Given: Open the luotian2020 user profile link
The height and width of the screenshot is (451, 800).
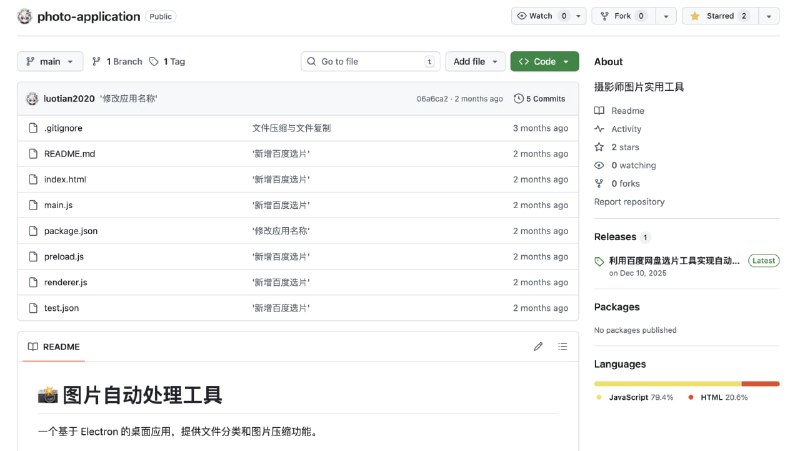Looking at the screenshot, I should 69,98.
